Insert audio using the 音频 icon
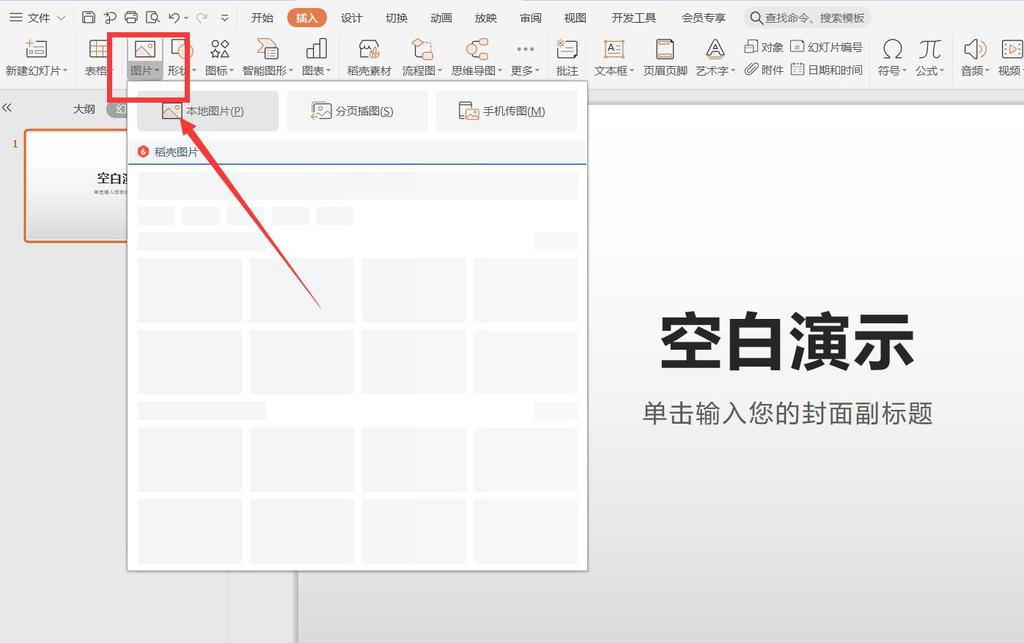This screenshot has height=643, width=1024. tap(971, 57)
